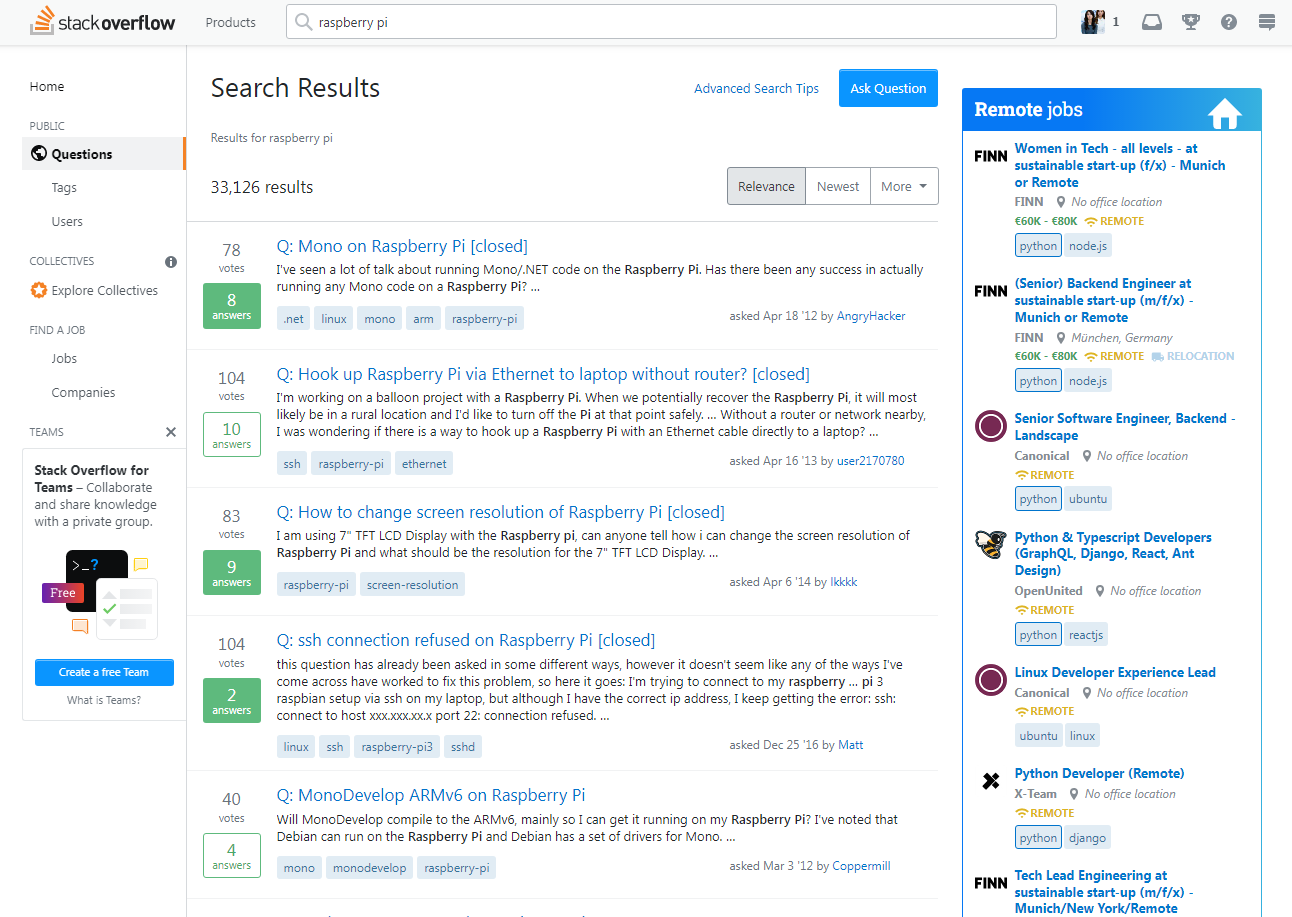Open user AngryHacker profile
Image resolution: width=1292 pixels, height=917 pixels.
point(871,316)
